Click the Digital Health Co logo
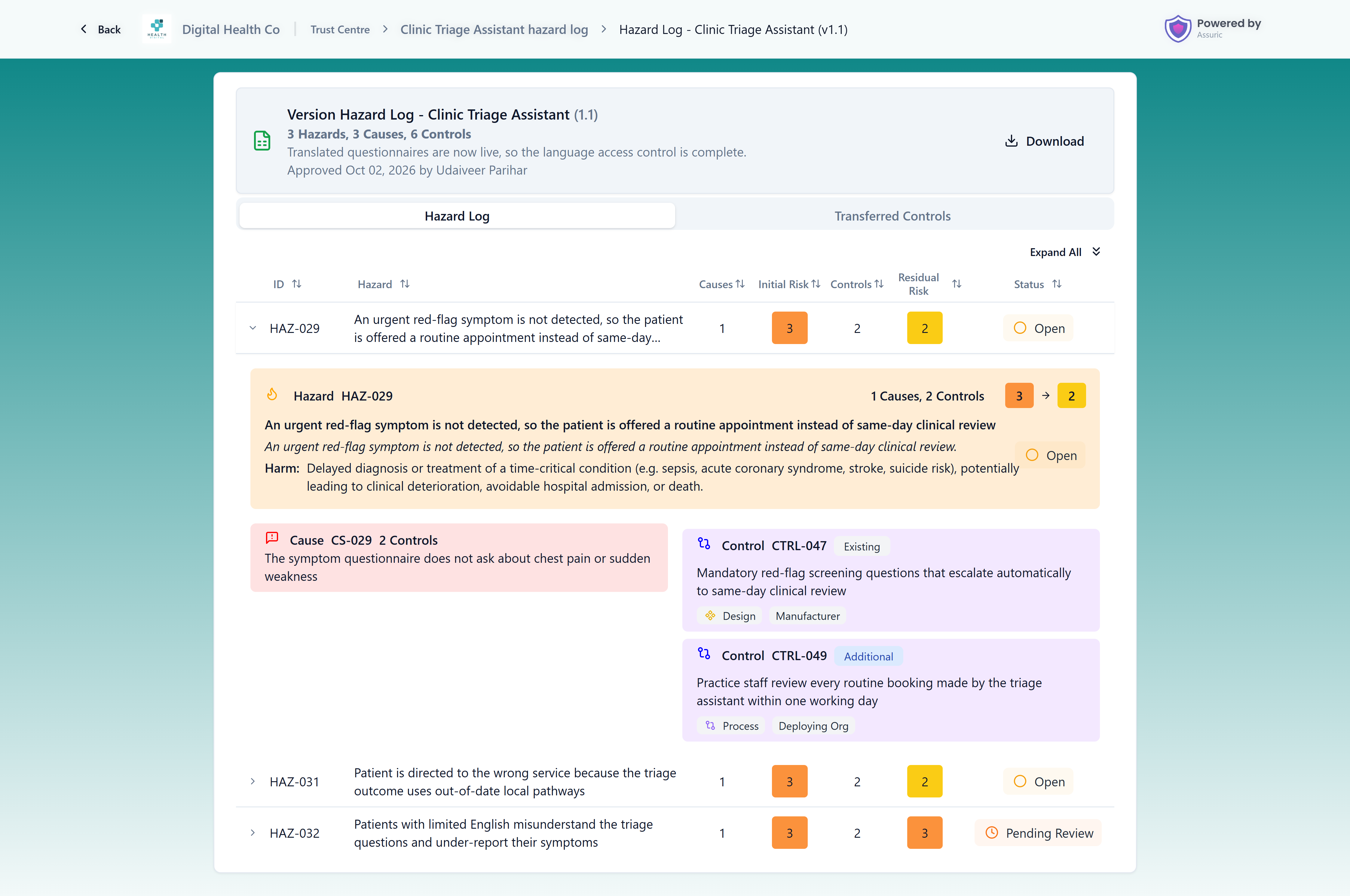Viewport: 1350px width, 896px height. [x=157, y=29]
